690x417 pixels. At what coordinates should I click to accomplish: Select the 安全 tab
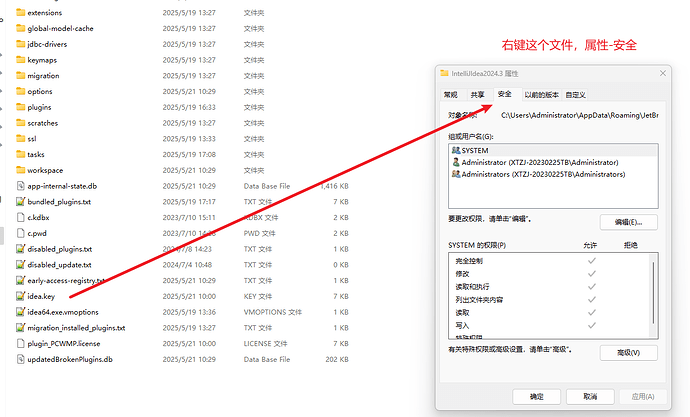[505, 94]
